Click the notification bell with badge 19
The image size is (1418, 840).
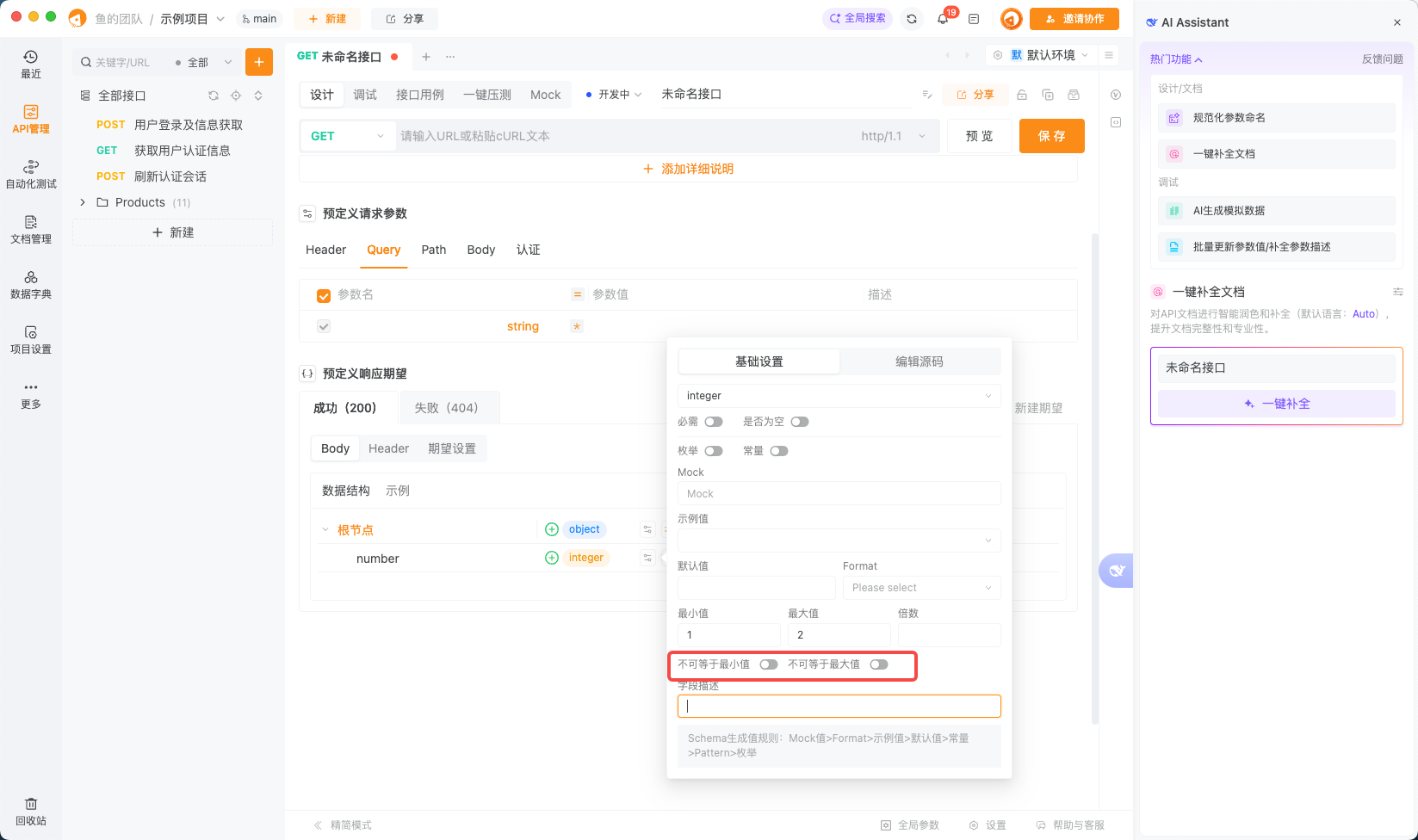[943, 18]
